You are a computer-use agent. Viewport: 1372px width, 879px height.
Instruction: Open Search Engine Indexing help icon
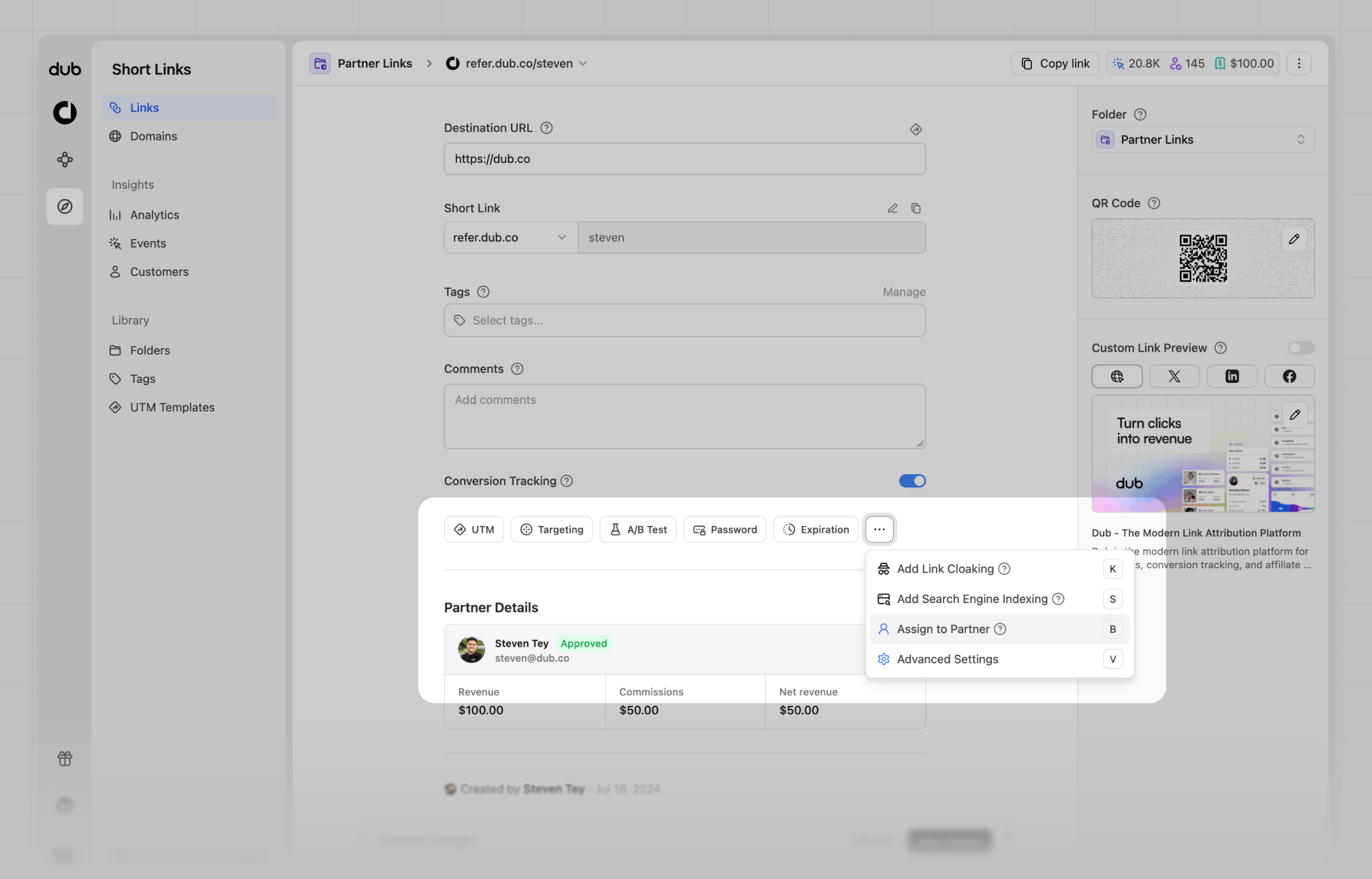pyautogui.click(x=1058, y=599)
